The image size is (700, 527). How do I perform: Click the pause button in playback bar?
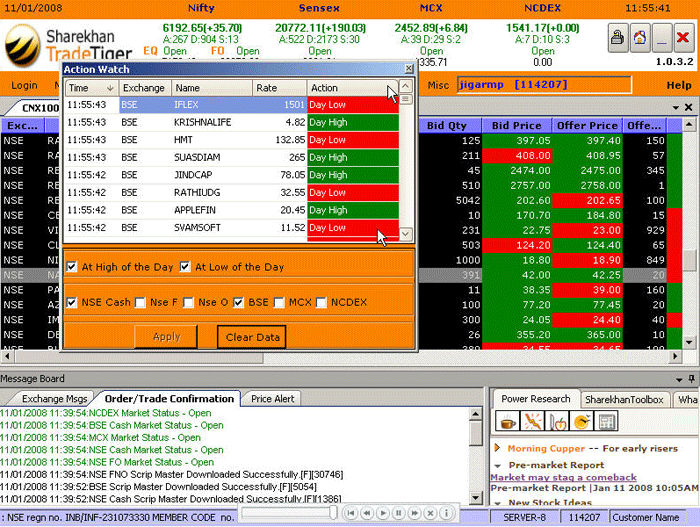[399, 513]
